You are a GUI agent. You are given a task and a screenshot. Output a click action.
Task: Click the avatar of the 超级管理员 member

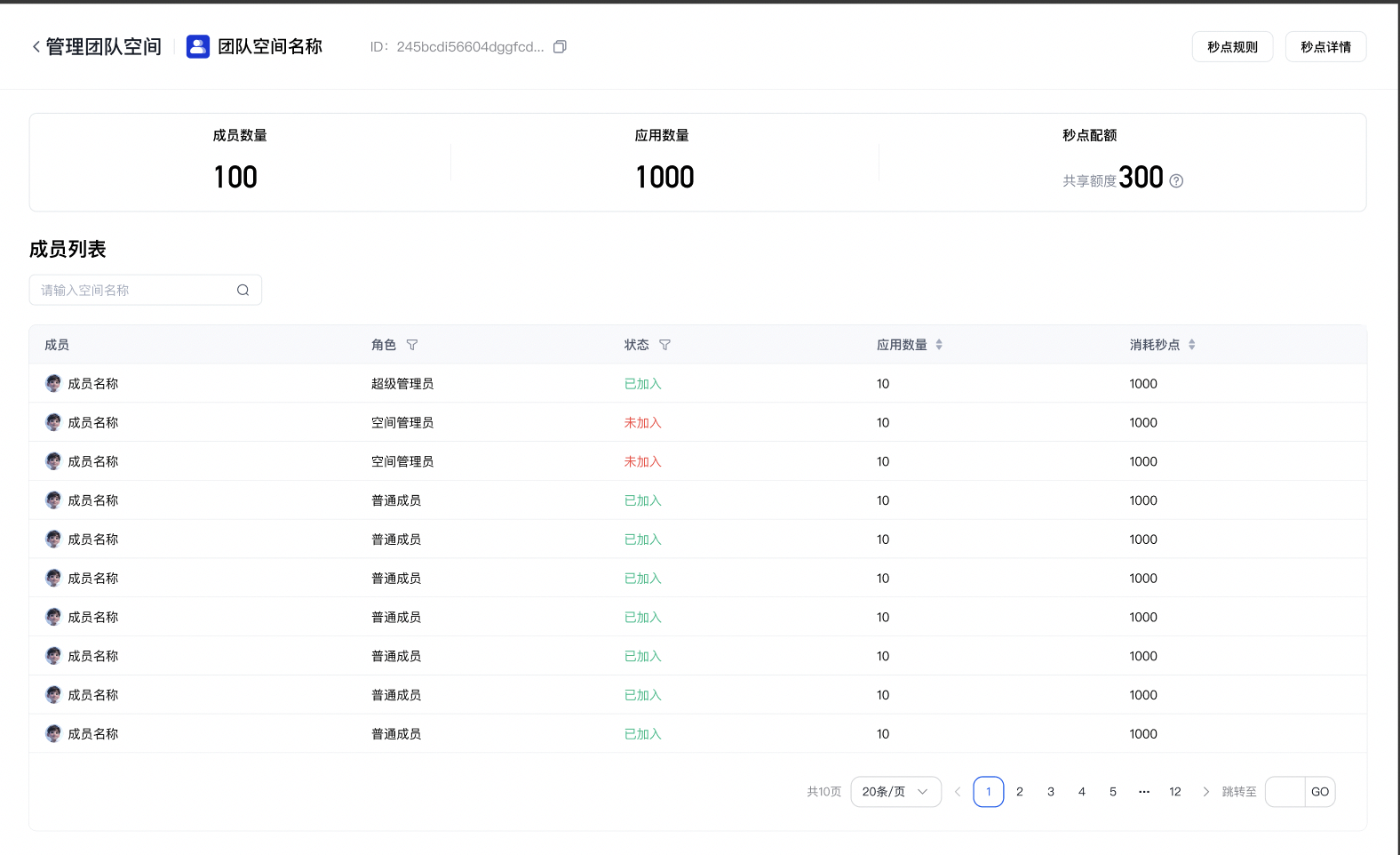tap(53, 384)
